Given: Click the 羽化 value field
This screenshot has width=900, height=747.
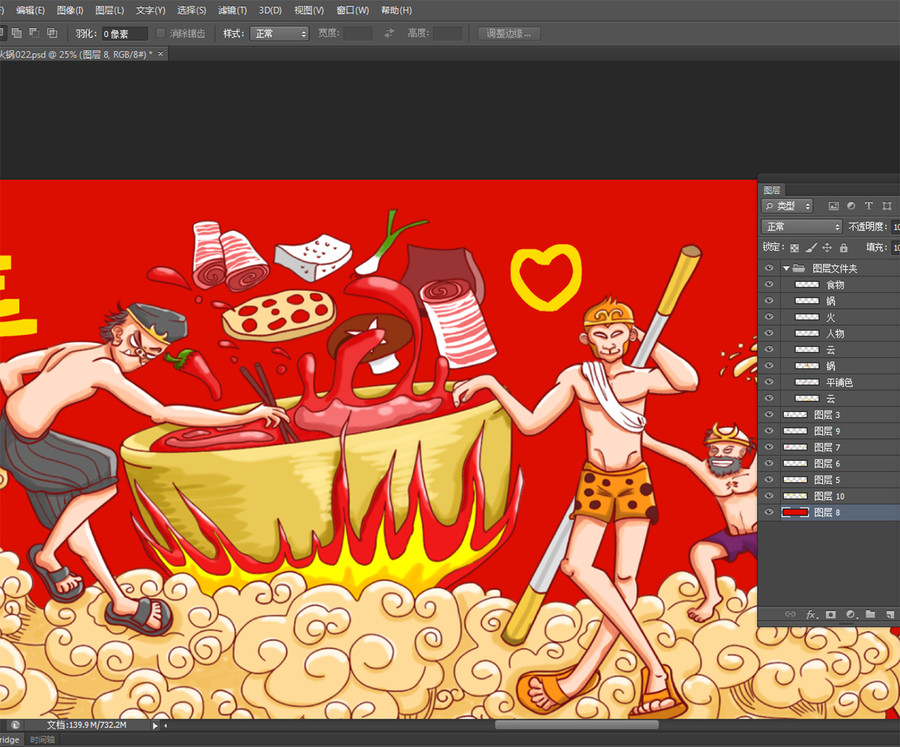Looking at the screenshot, I should pyautogui.click(x=125, y=34).
